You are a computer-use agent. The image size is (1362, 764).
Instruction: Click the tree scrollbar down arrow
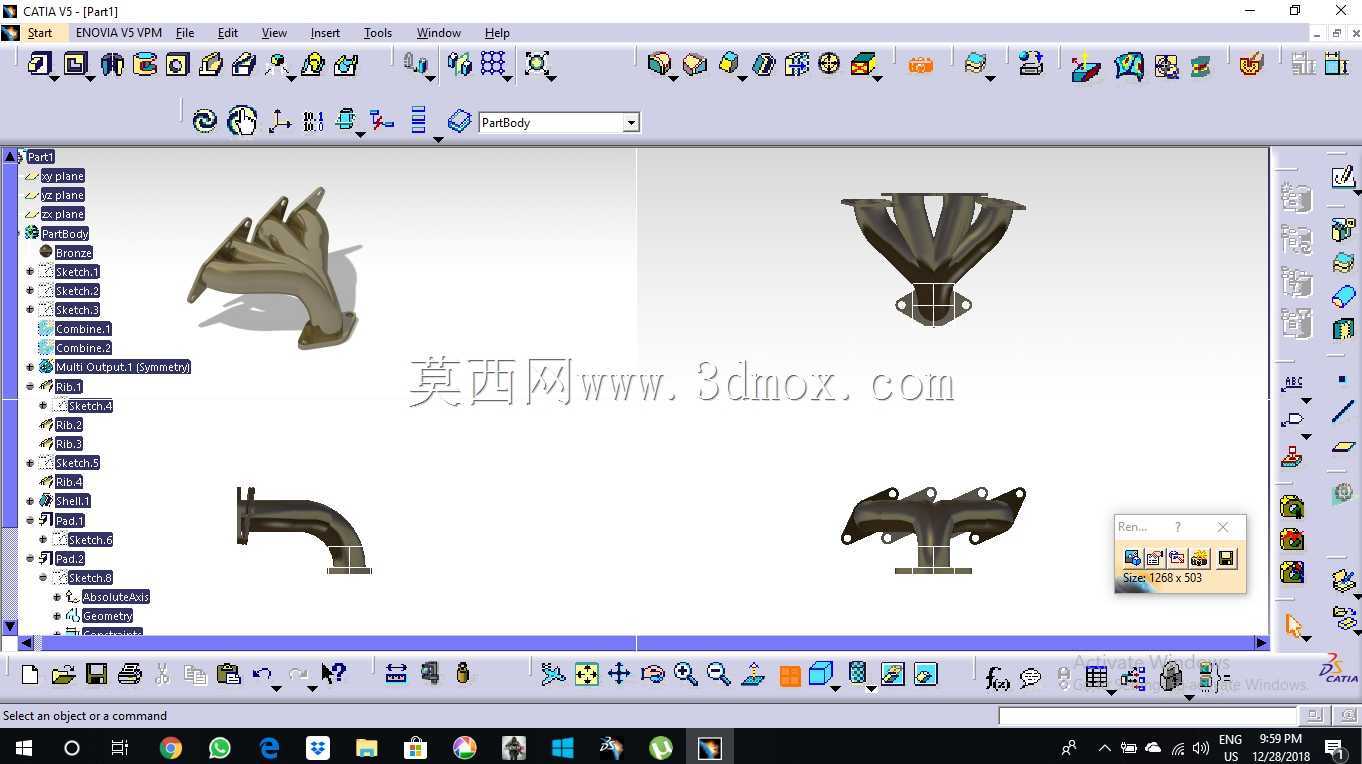(10, 627)
